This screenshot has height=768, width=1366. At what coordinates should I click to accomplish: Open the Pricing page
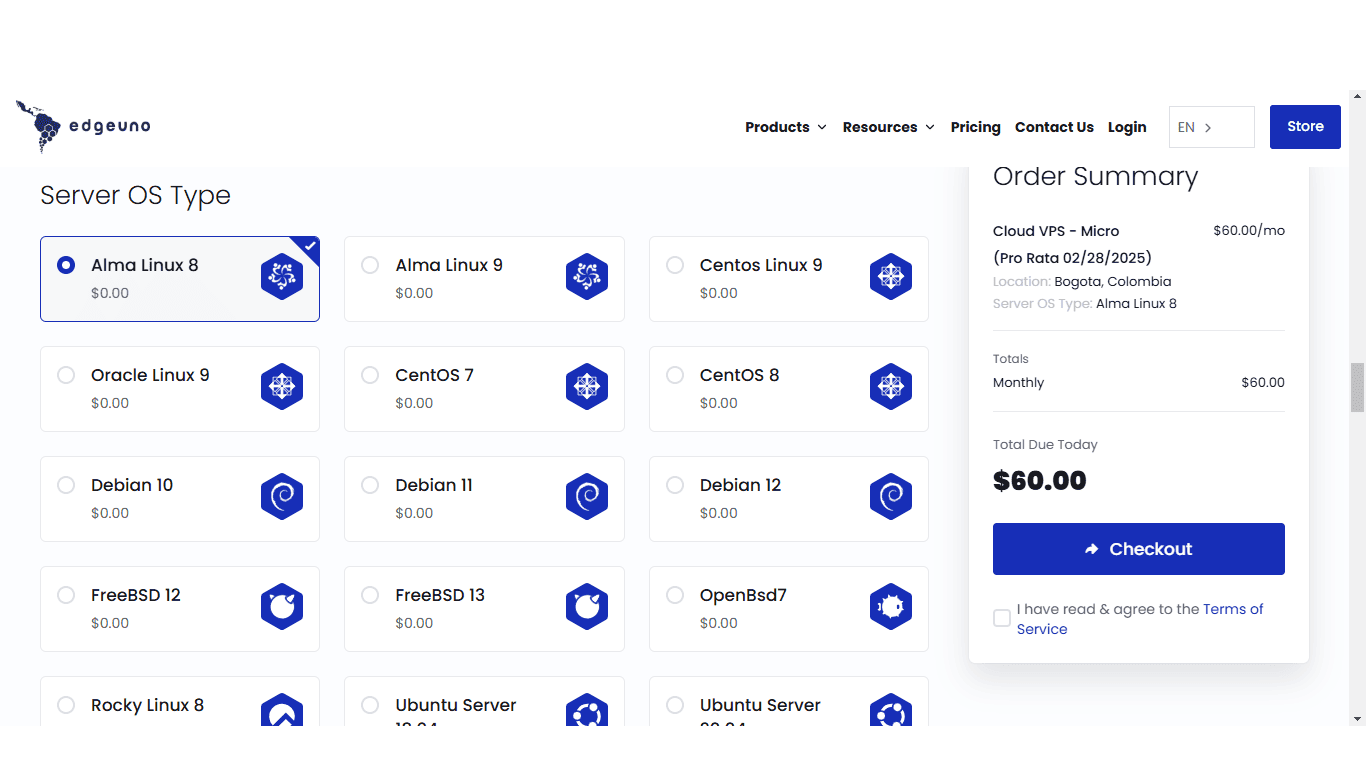coord(976,127)
